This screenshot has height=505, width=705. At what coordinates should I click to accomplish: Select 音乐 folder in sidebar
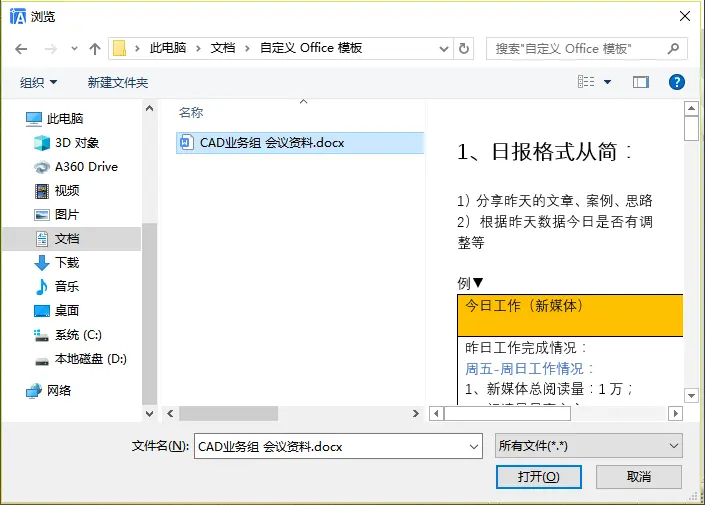click(57, 286)
